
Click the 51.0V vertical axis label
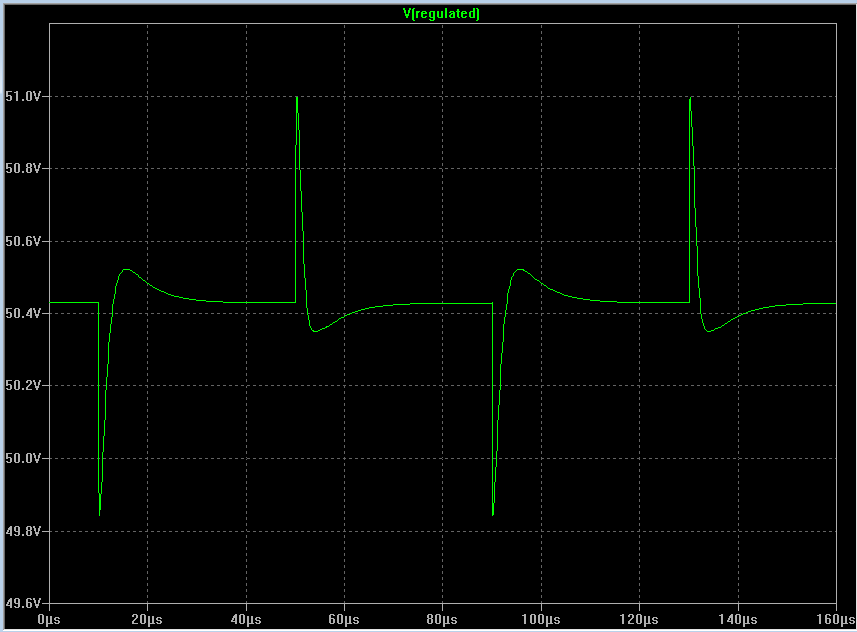(x=23, y=97)
